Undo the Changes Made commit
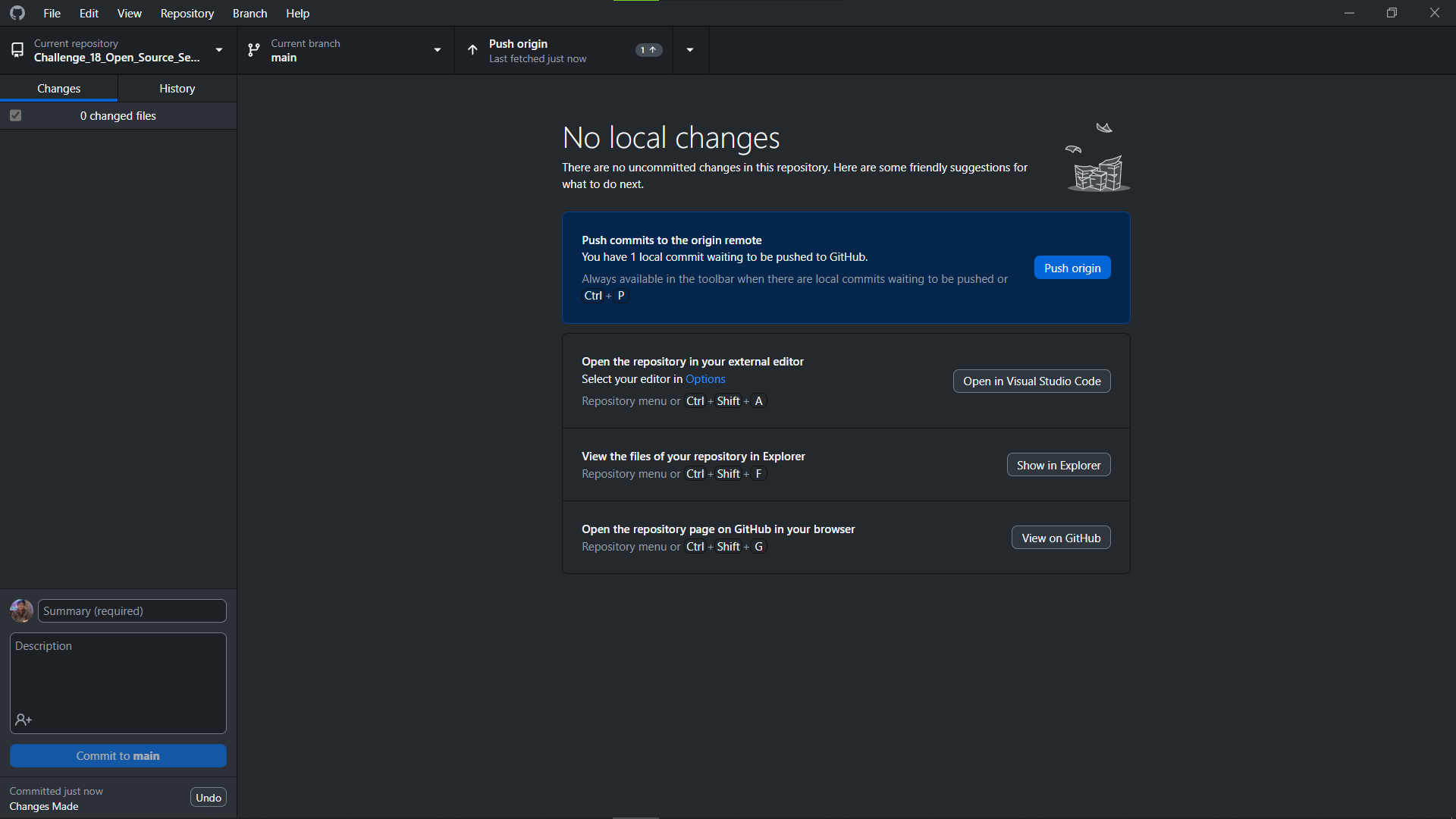This screenshot has width=1456, height=819. pyautogui.click(x=208, y=797)
